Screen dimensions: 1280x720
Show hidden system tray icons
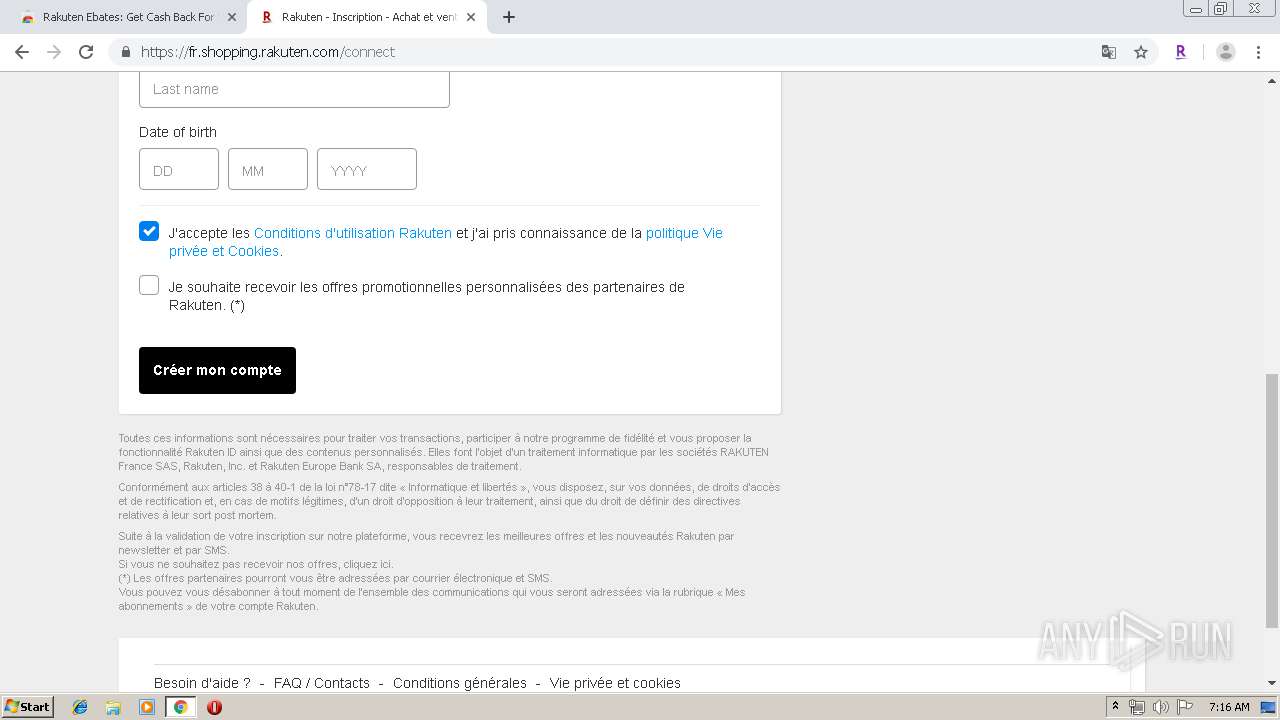point(1115,707)
